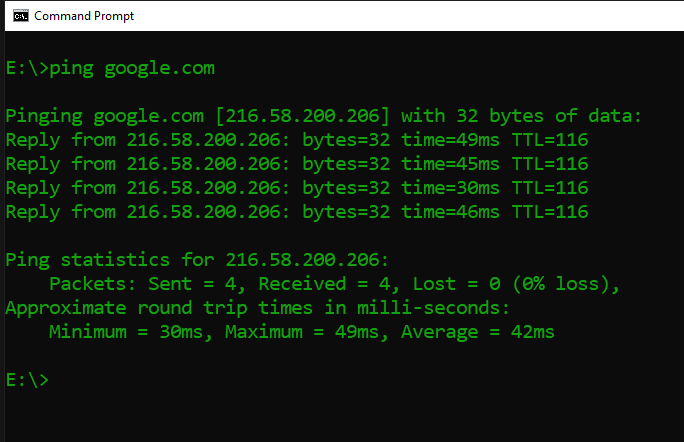Screen dimensions: 684x442
Task: Click the 'Minimum = 30ms' statistics line
Action: point(301,332)
